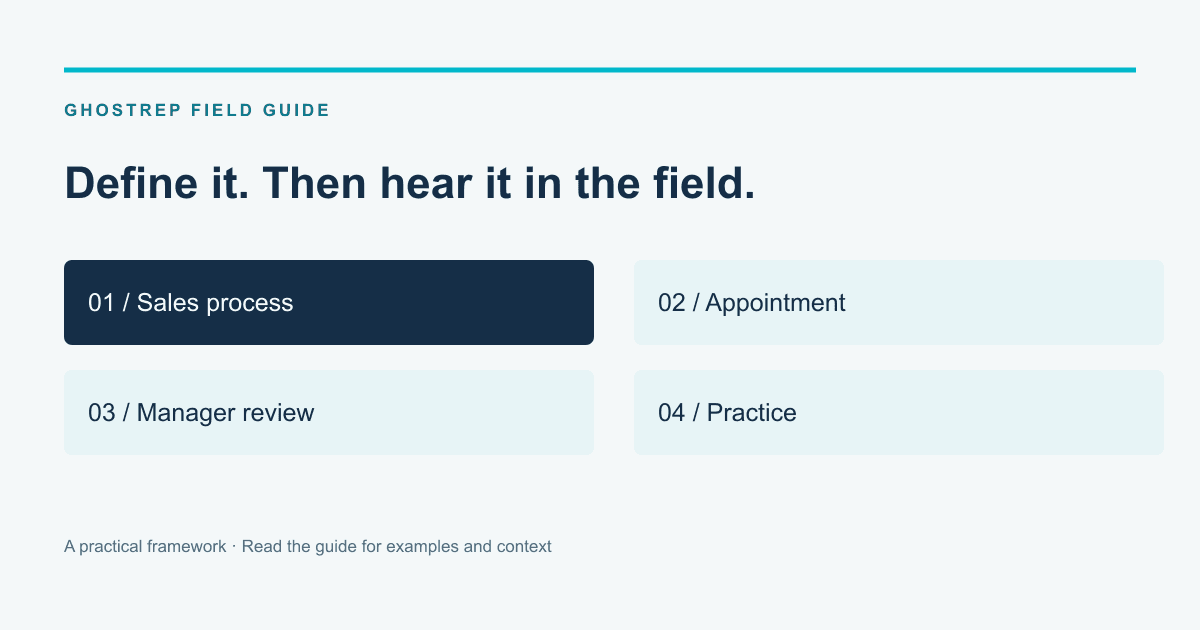1200x630 pixels.
Task: Open the '04 / Practice' card
Action: [x=899, y=412]
